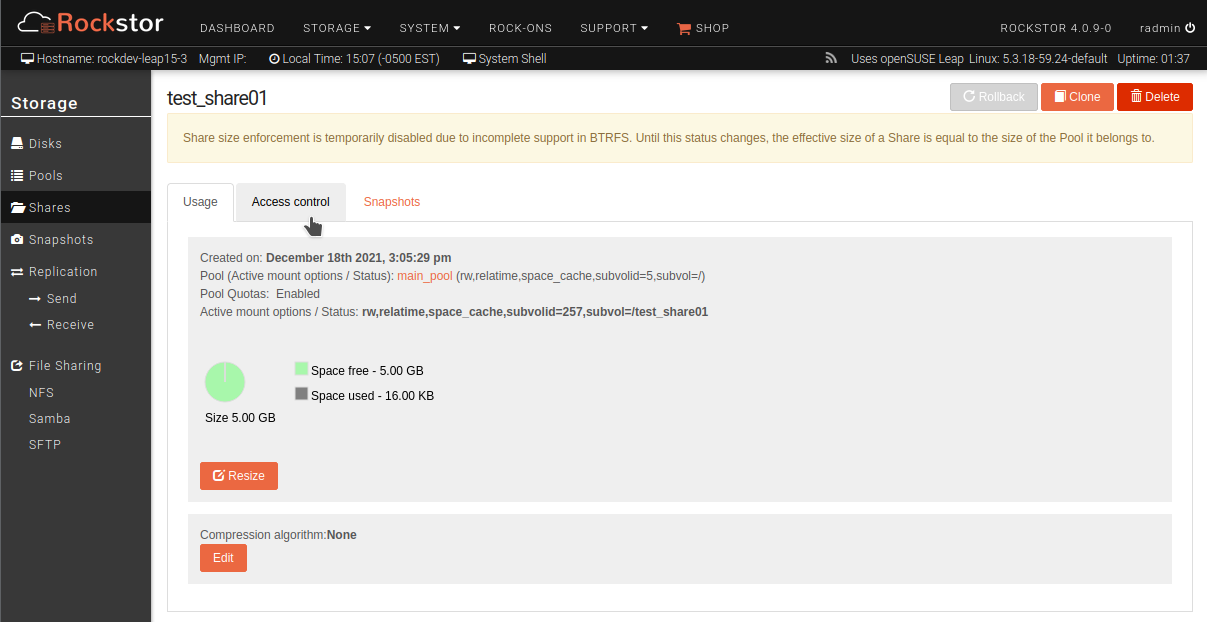Screen dimensions: 1207x622
Task: Open Shares in the Storage sidebar
Action: tap(75, 208)
